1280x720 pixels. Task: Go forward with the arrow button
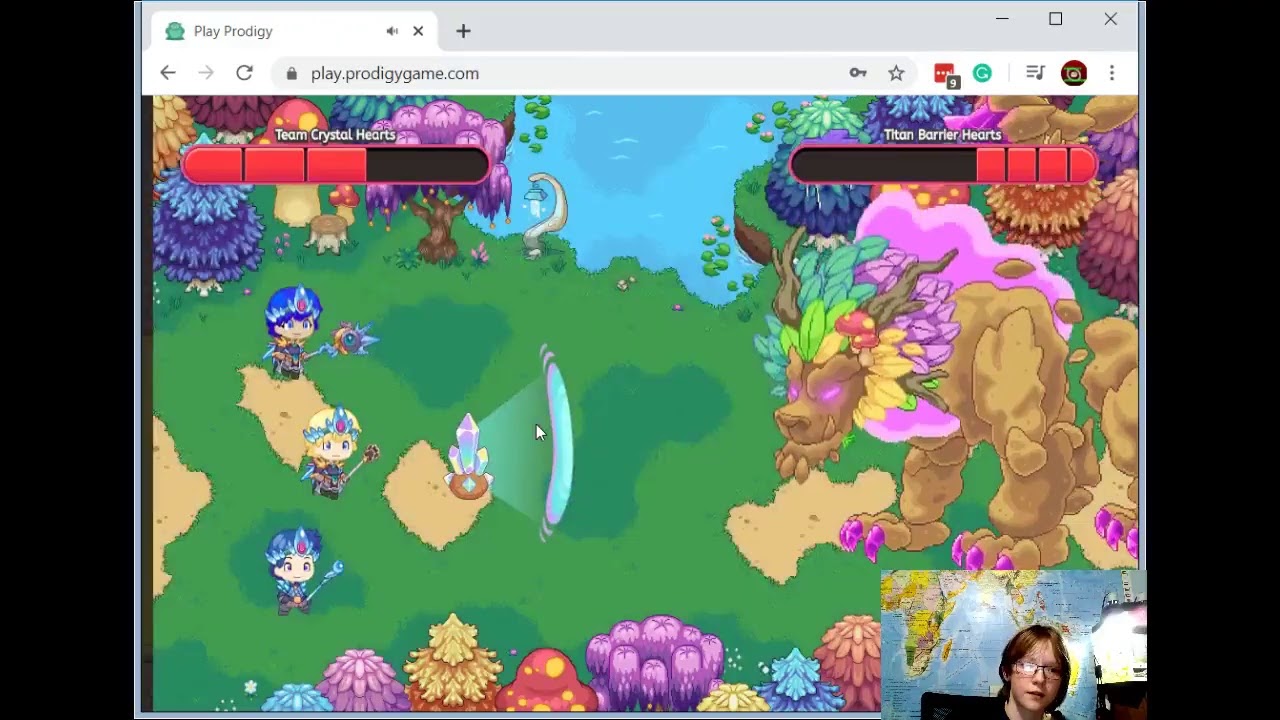(x=206, y=73)
